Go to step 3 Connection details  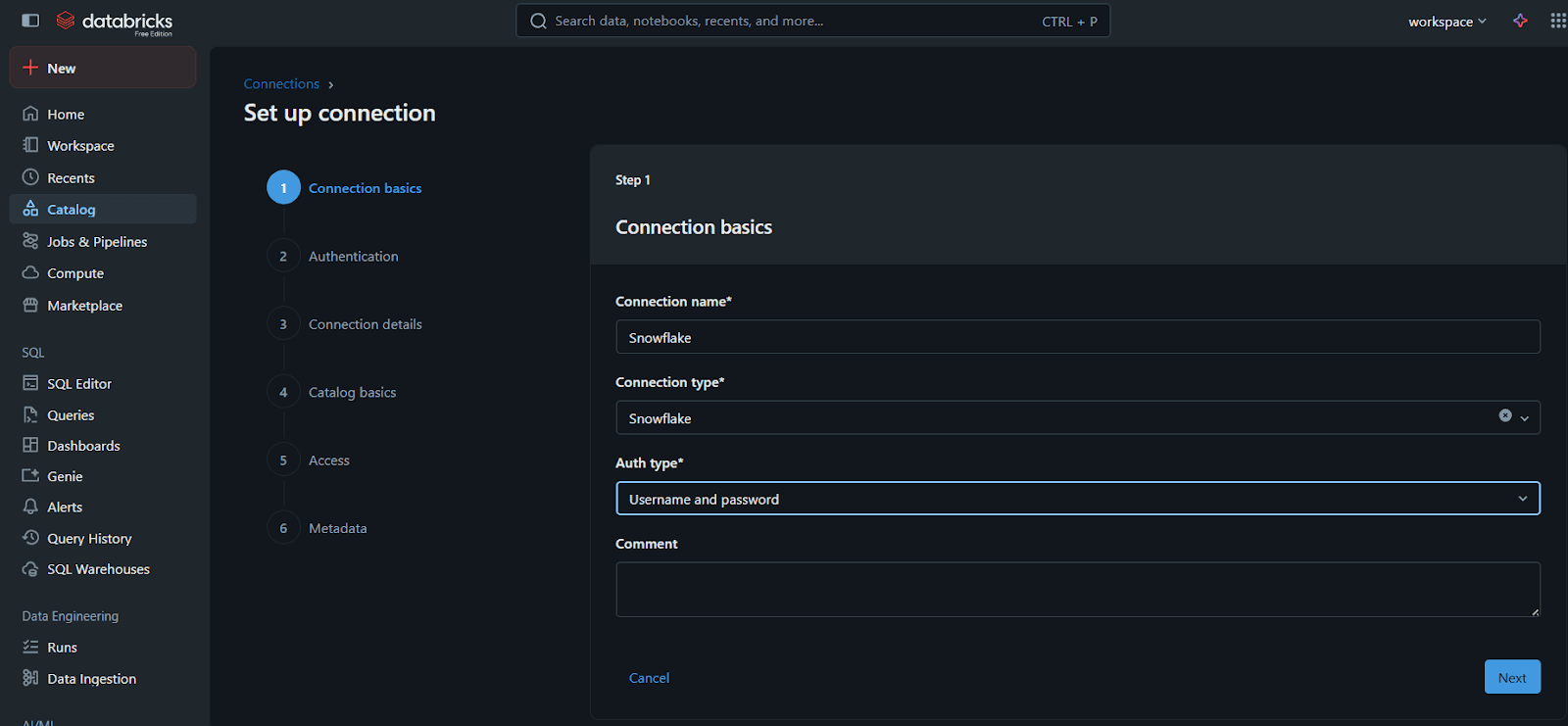[345, 324]
